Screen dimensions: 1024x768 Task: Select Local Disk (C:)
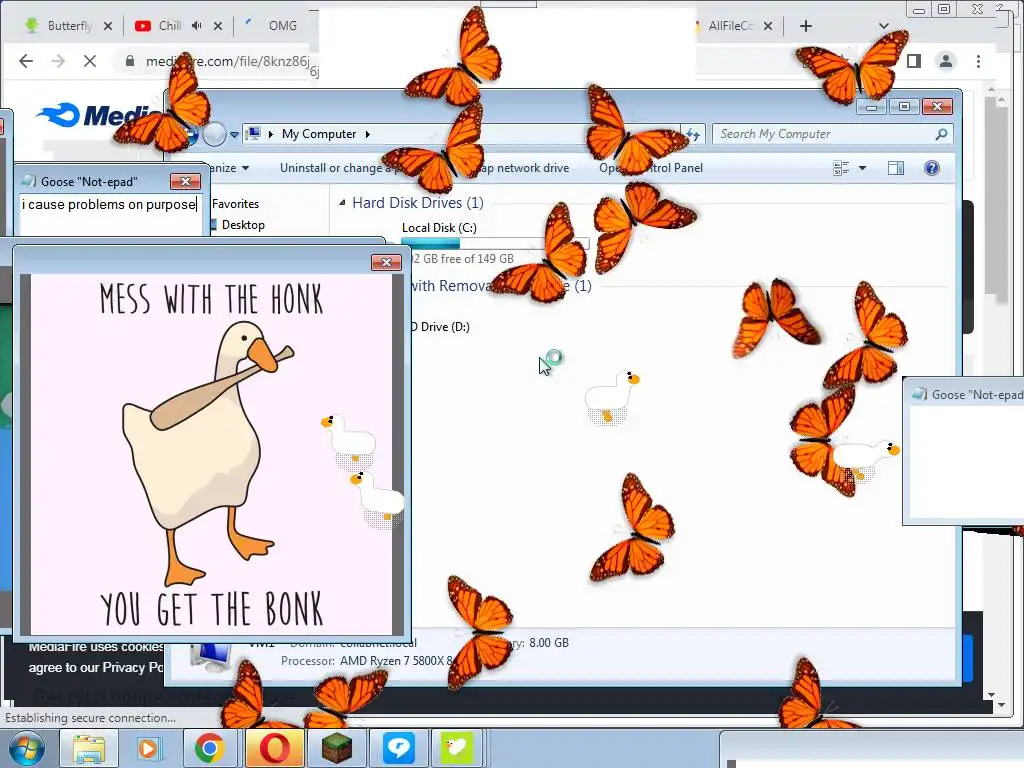click(439, 228)
